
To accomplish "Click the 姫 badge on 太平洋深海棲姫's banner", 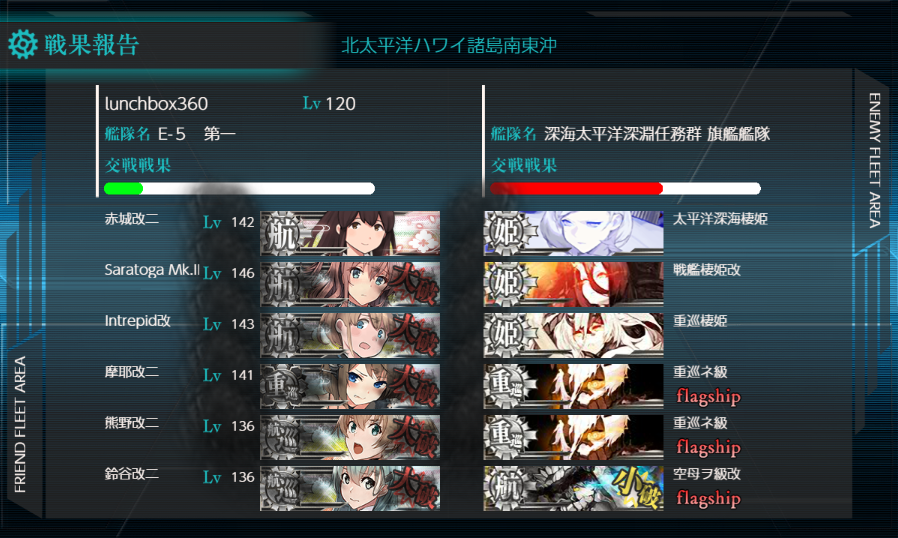I will pos(506,233).
